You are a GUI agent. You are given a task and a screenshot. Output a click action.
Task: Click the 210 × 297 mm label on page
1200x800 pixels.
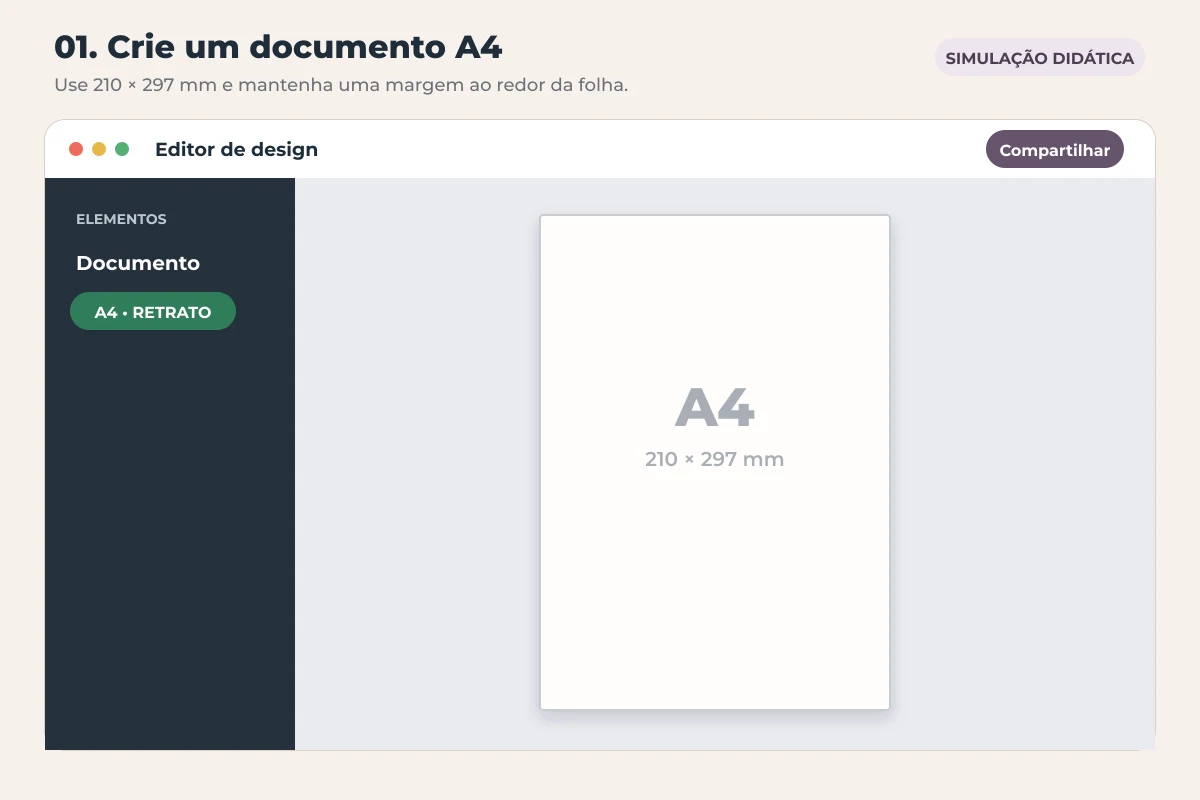(715, 460)
